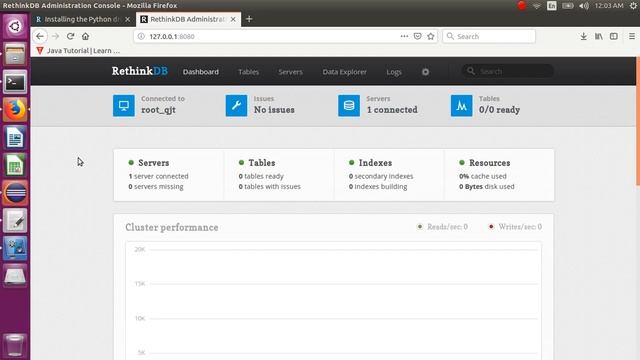Open the Dashboard nav item
This screenshot has height=360, width=640.
(x=200, y=72)
